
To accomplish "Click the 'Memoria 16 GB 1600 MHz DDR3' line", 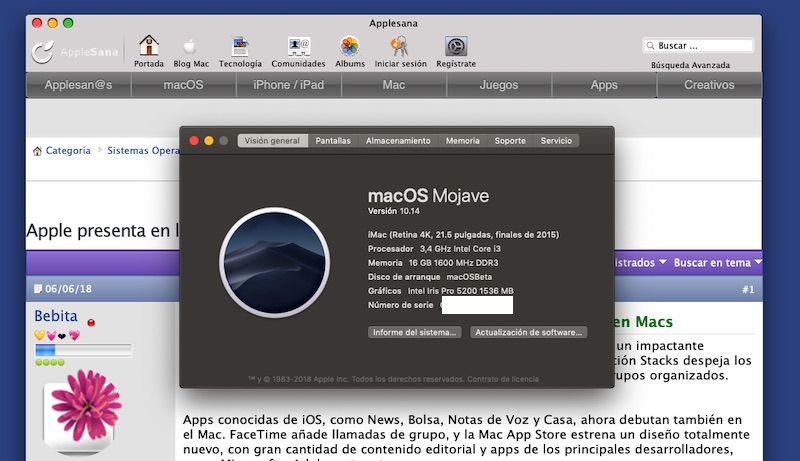I will coord(433,263).
